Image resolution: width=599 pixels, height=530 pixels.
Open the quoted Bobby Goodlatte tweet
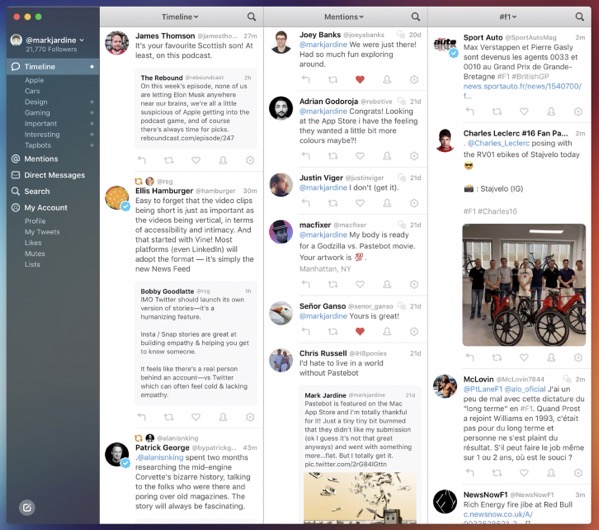196,343
